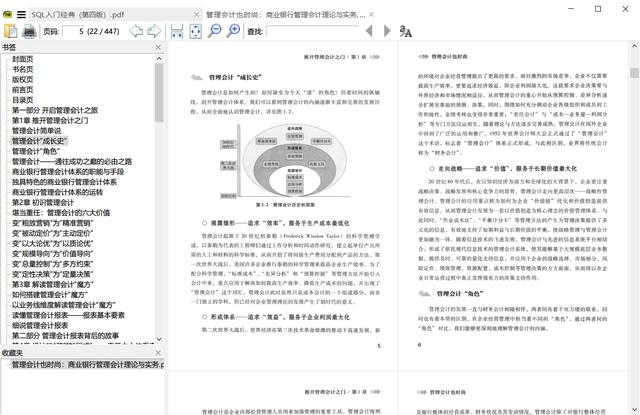The image size is (640, 415).
Task: Switch to 管理会计也时尚 tab
Action: 285,15
